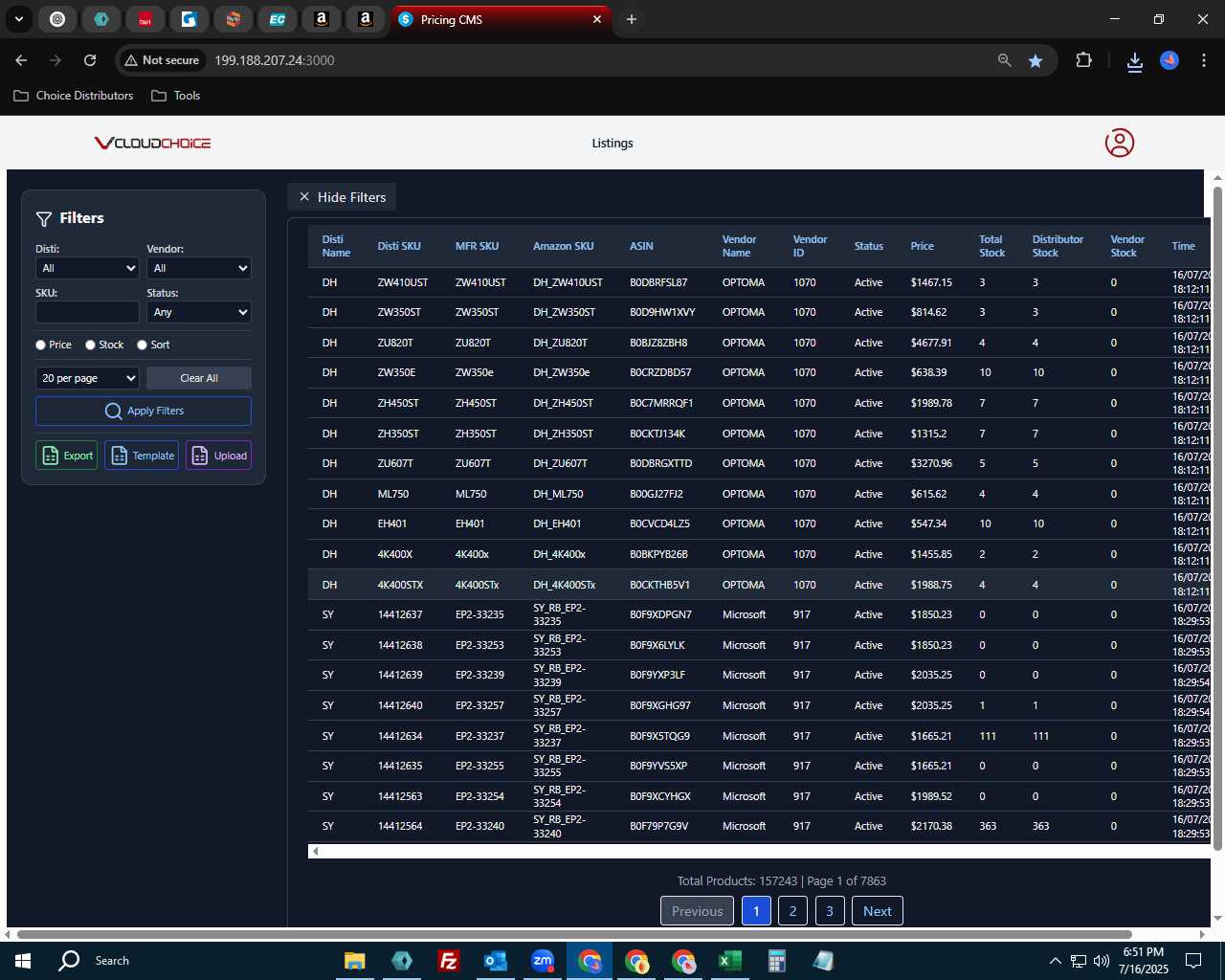Click the ASIN column header

coord(641,246)
